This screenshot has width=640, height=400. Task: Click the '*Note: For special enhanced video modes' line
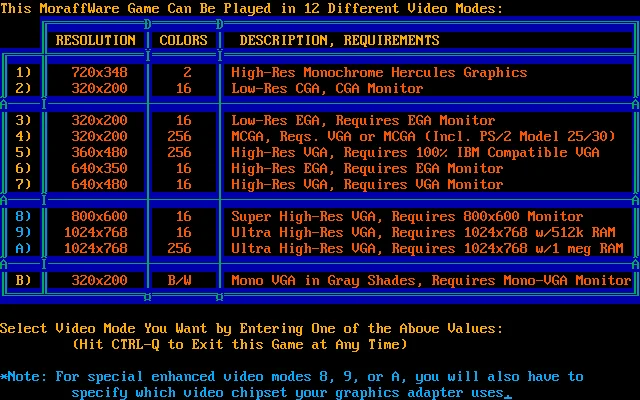tap(292, 376)
